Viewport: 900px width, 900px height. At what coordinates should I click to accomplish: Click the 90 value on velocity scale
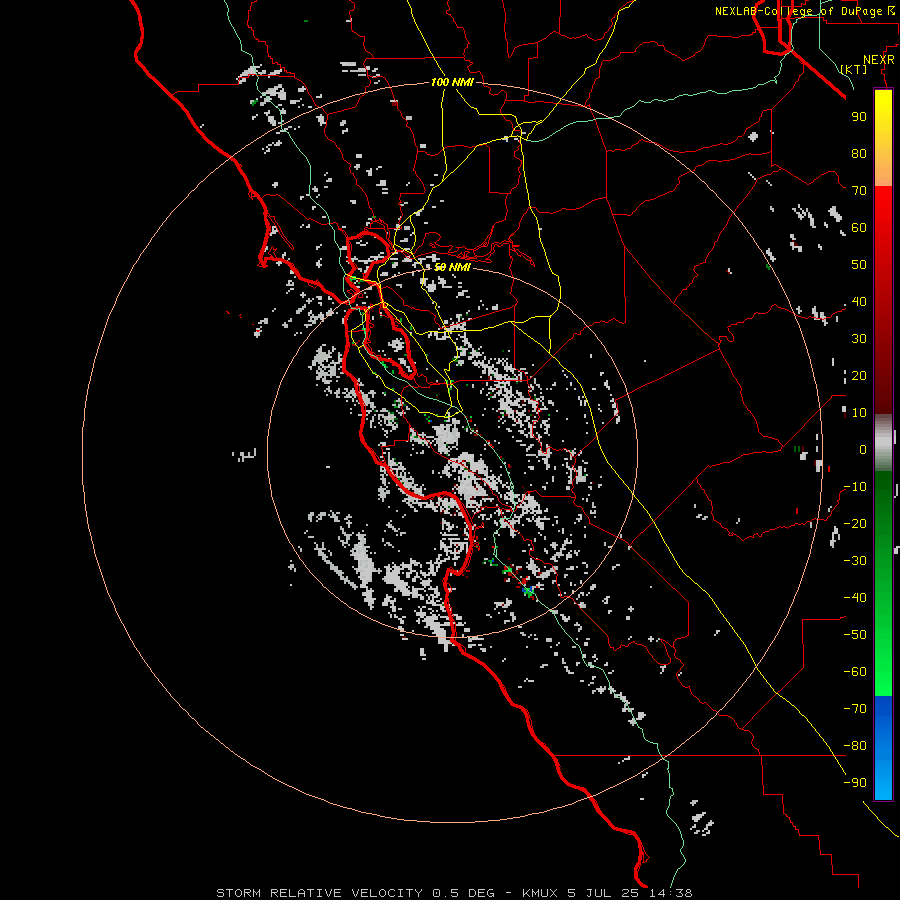859,117
